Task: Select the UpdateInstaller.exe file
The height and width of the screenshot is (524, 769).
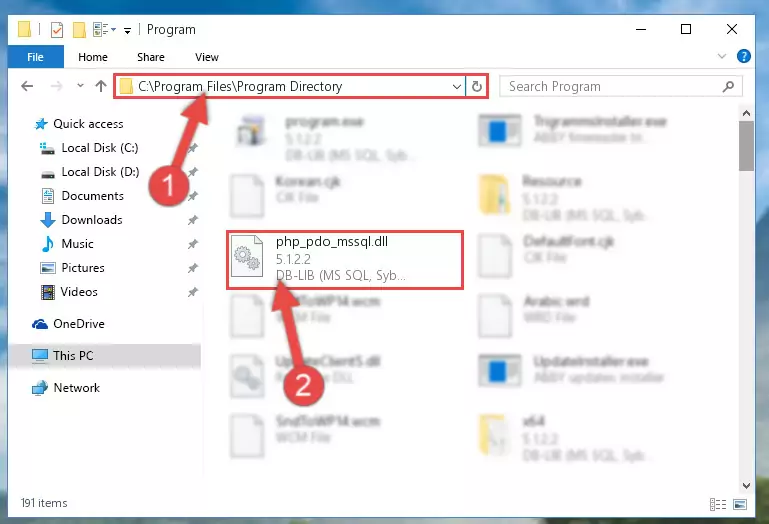Action: (571, 369)
